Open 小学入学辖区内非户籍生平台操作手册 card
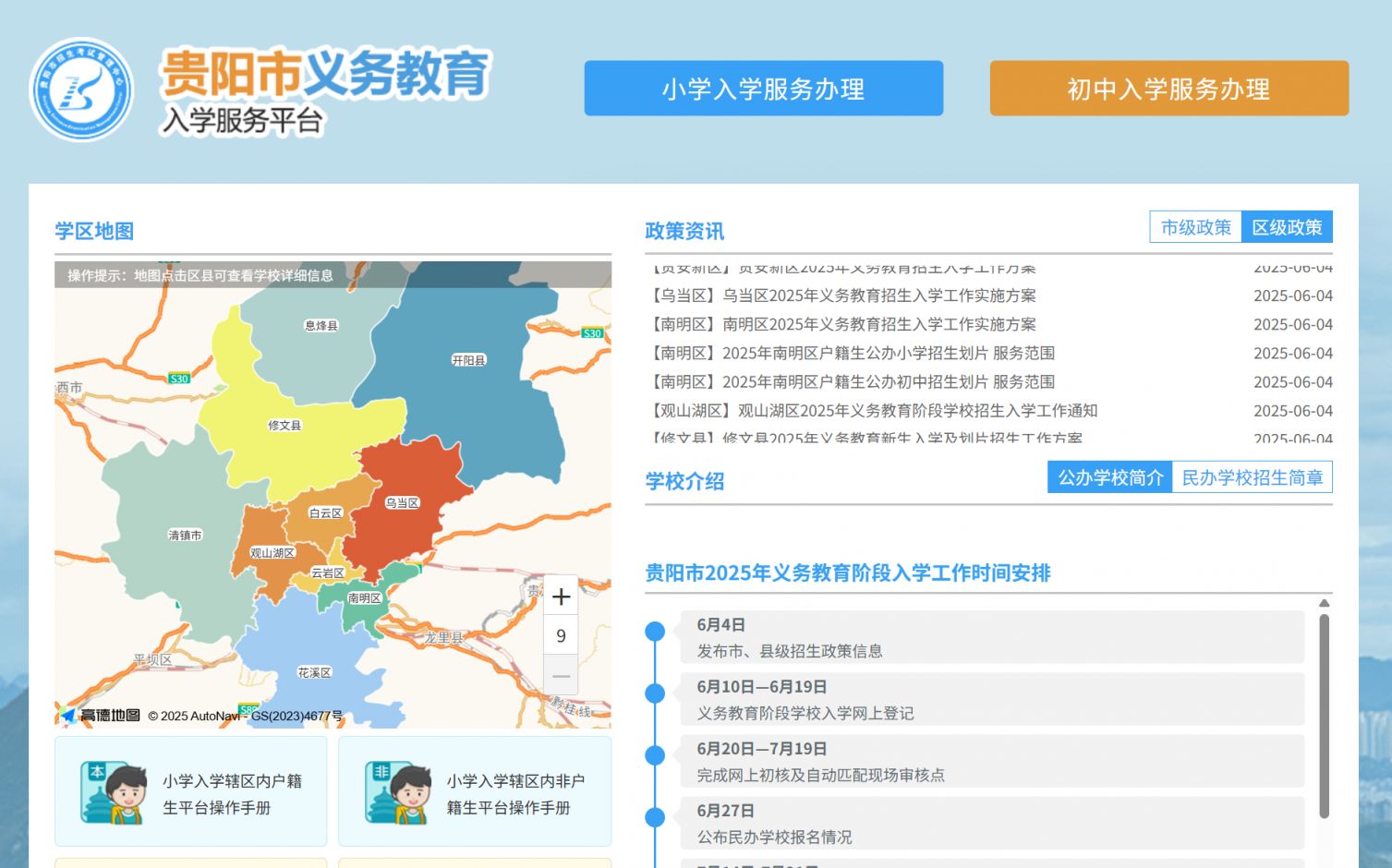The height and width of the screenshot is (868, 1392). 475,791
